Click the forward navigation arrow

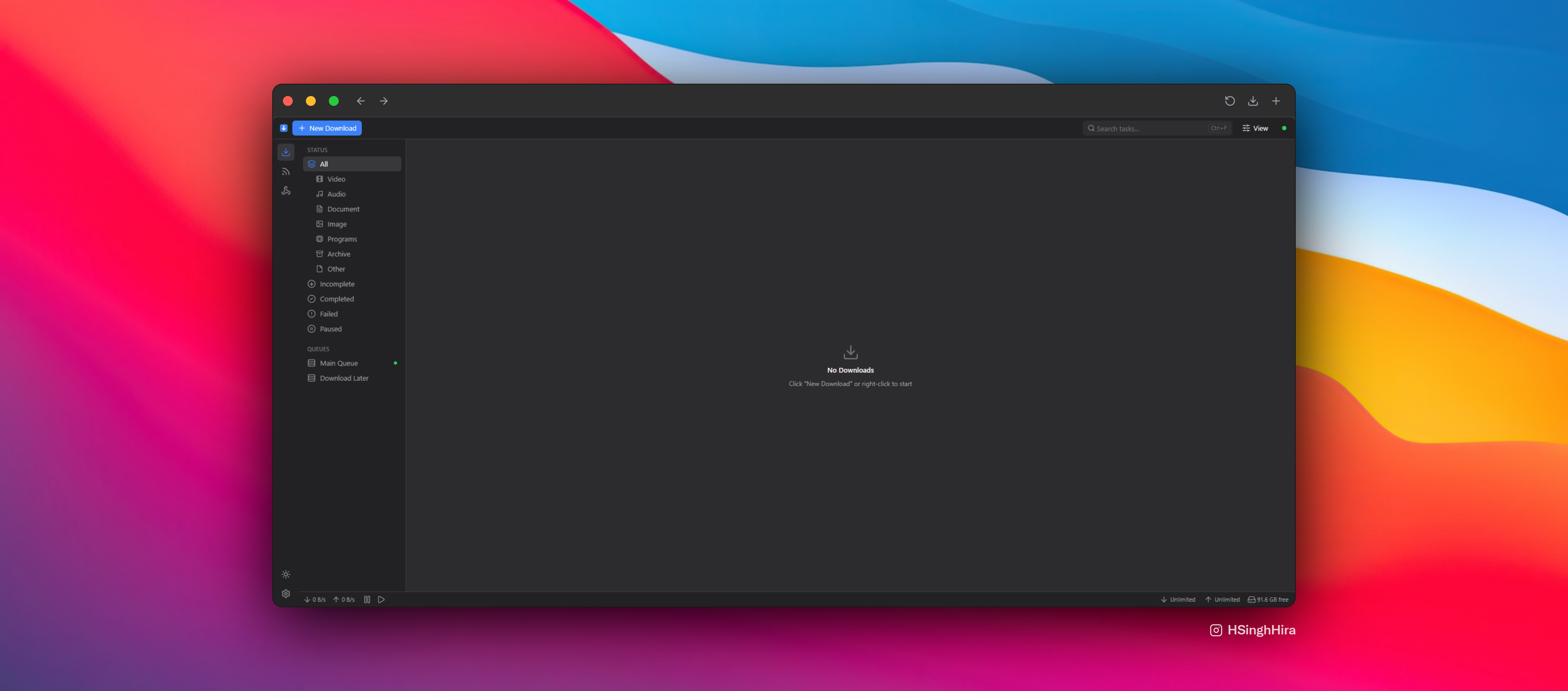pyautogui.click(x=384, y=101)
